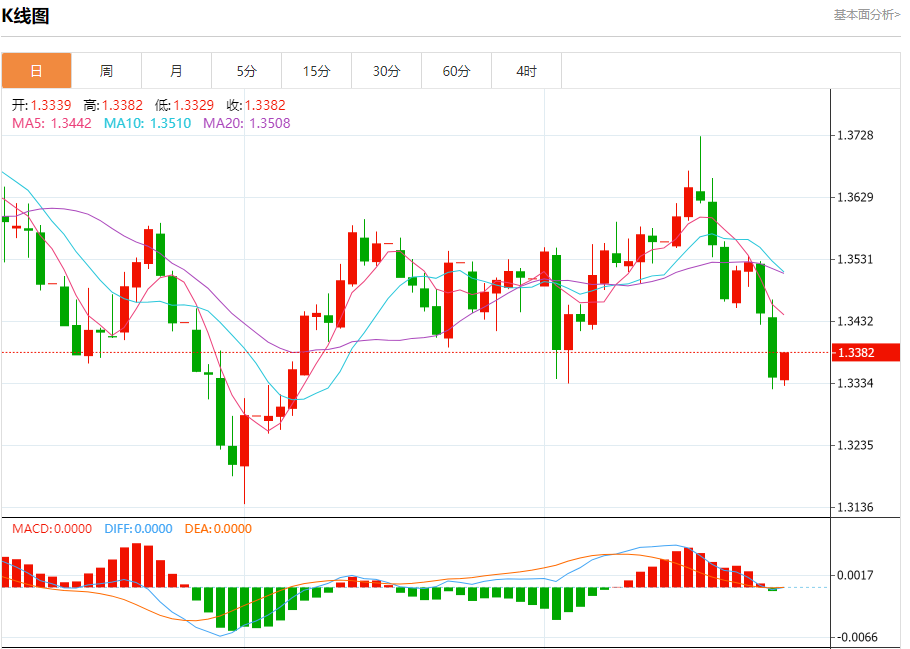Switch to the 周 weekly tab
910x649 pixels.
(106, 71)
